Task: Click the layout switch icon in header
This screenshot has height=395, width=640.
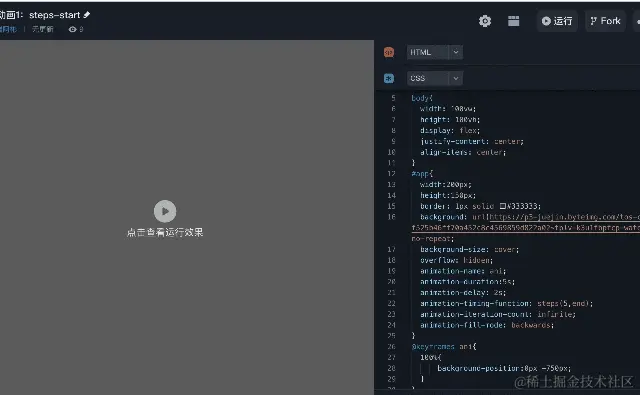Action: [x=513, y=21]
